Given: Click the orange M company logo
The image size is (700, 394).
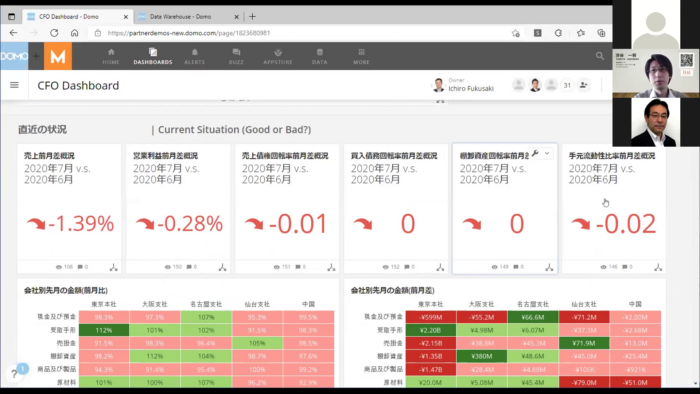Looking at the screenshot, I should click(x=58, y=56).
